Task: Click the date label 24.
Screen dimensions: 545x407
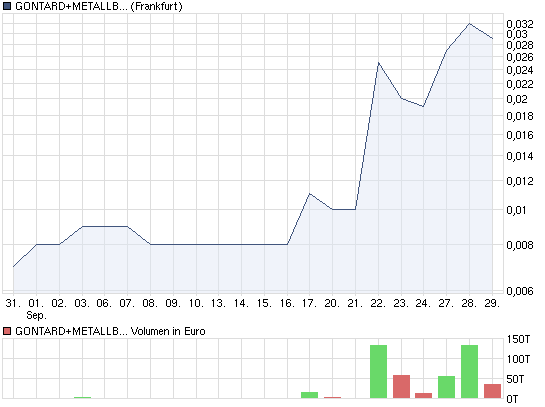Action: (x=423, y=303)
